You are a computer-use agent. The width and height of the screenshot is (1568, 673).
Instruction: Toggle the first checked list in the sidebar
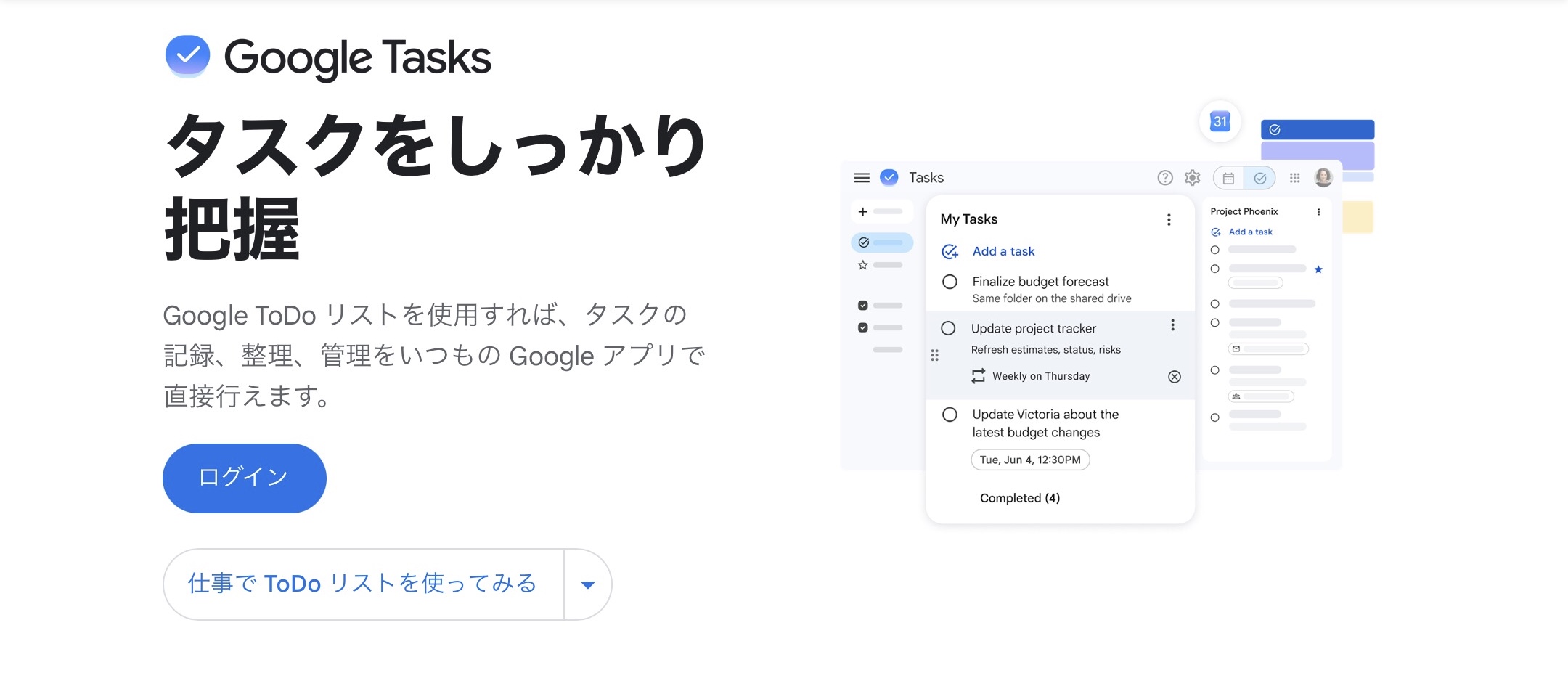pyautogui.click(x=863, y=306)
